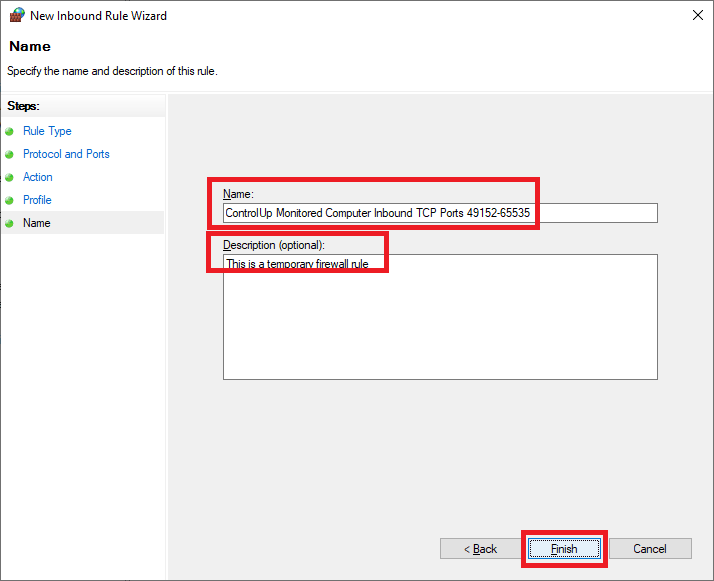Jump to the Profile step
This screenshot has width=714, height=581.
(x=37, y=200)
